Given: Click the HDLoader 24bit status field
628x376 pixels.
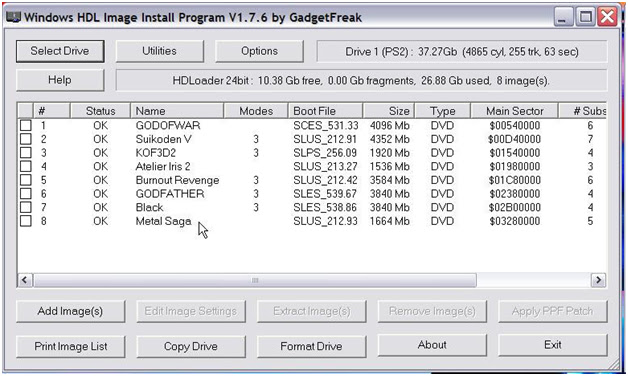Looking at the screenshot, I should click(x=361, y=80).
